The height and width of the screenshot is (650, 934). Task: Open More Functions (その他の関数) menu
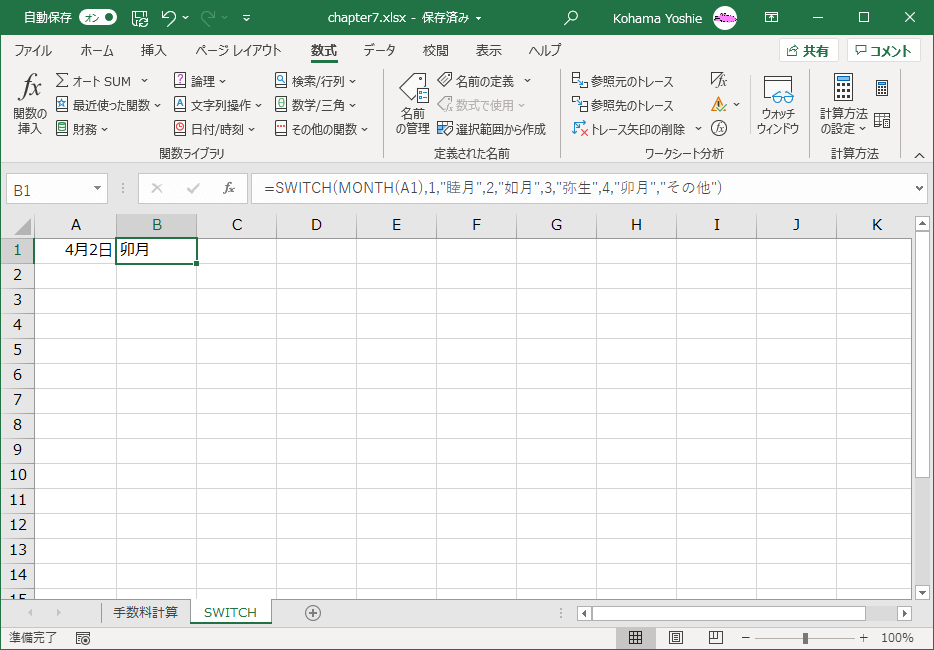click(x=322, y=129)
